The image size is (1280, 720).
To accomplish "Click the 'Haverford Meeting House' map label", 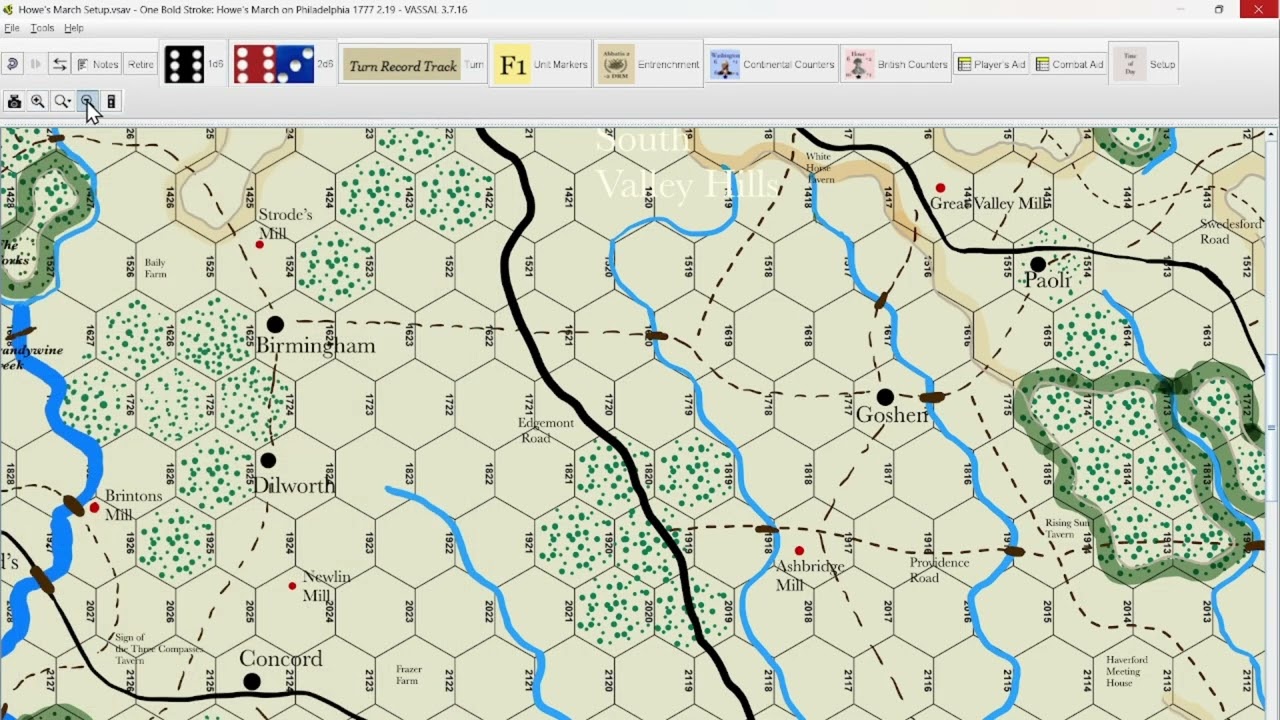I will (1127, 671).
